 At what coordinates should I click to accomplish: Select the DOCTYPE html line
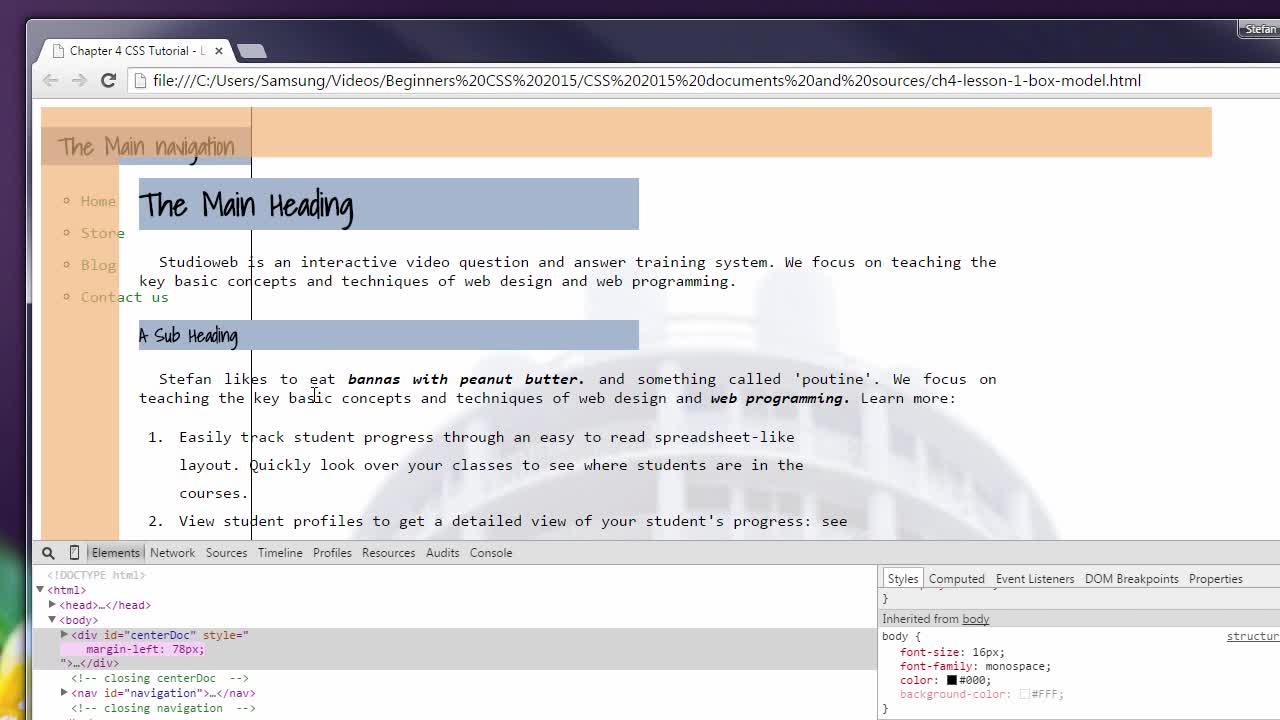(x=96, y=575)
